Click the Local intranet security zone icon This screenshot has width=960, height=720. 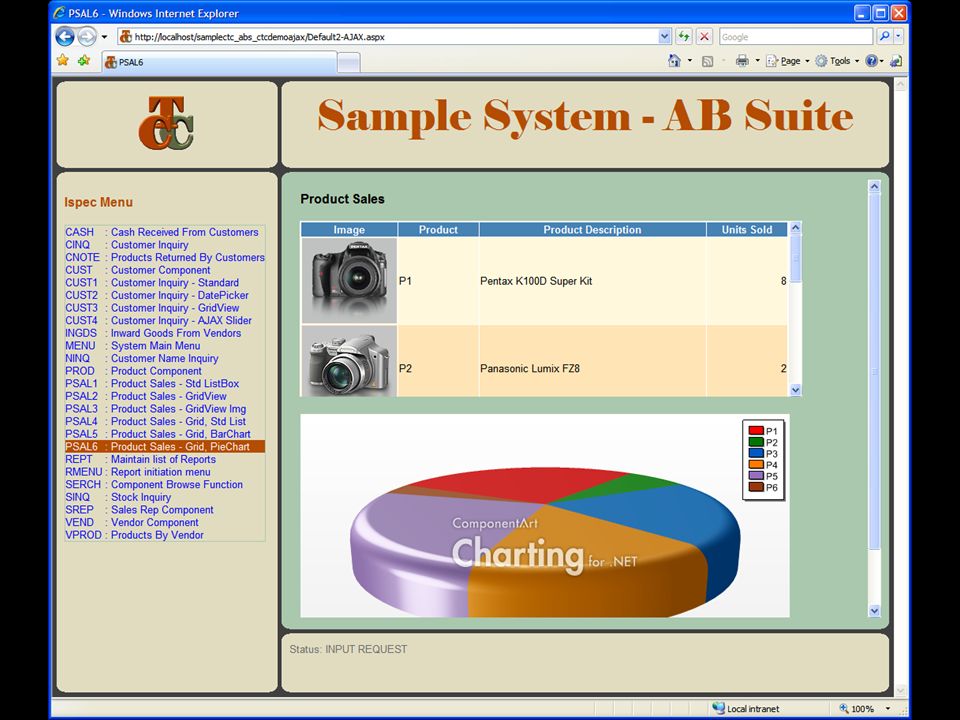point(718,708)
